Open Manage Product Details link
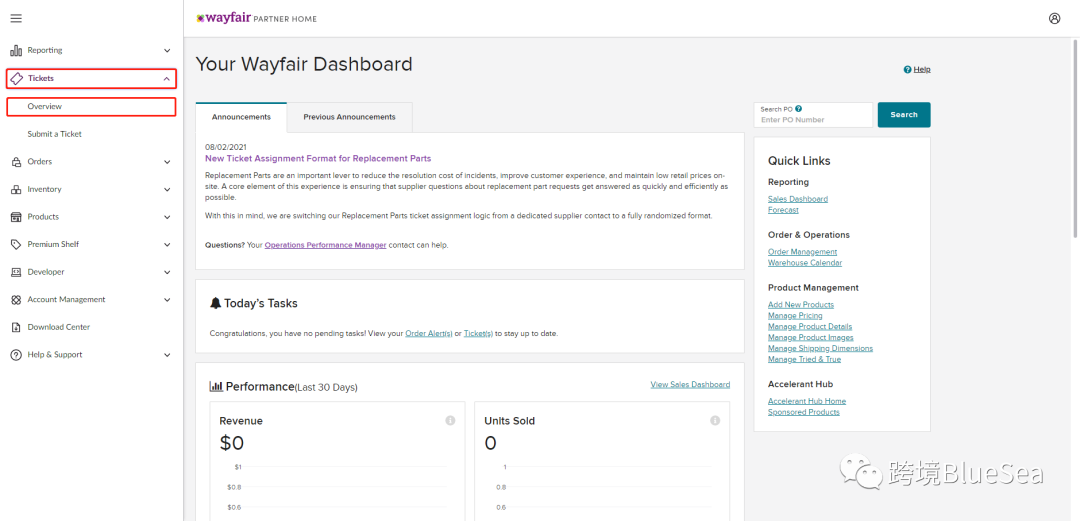 810,327
